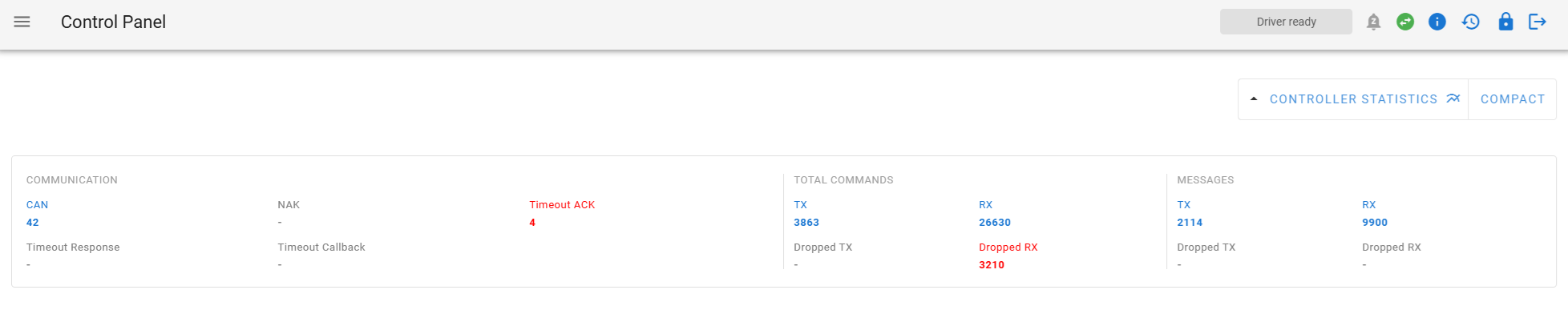Click the Driver ready status button
This screenshot has height=326, width=1568.
(1286, 22)
